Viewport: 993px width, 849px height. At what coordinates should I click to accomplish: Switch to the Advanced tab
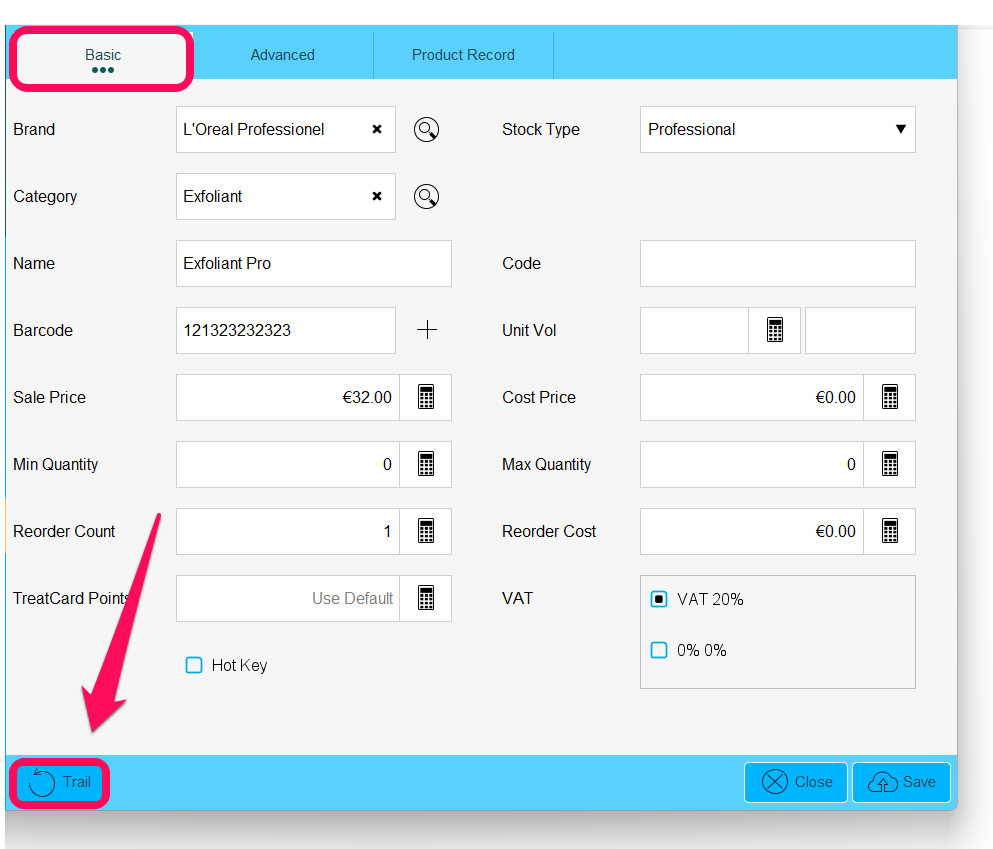282,56
